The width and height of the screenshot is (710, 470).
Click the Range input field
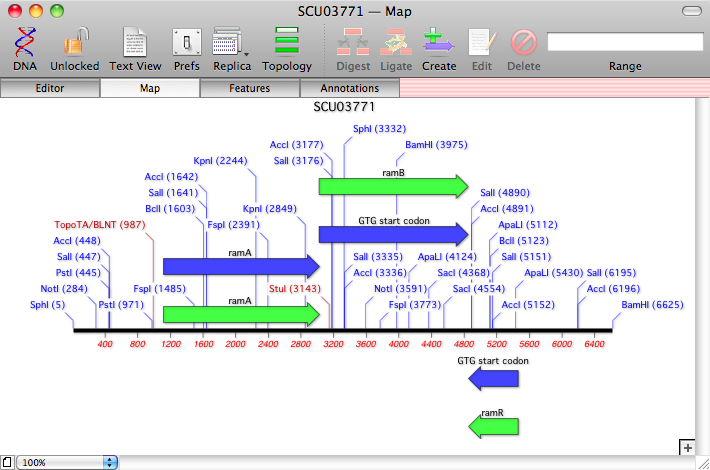624,42
